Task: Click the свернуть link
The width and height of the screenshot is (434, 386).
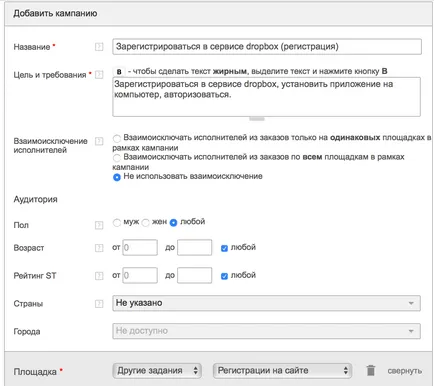Action: coord(405,371)
